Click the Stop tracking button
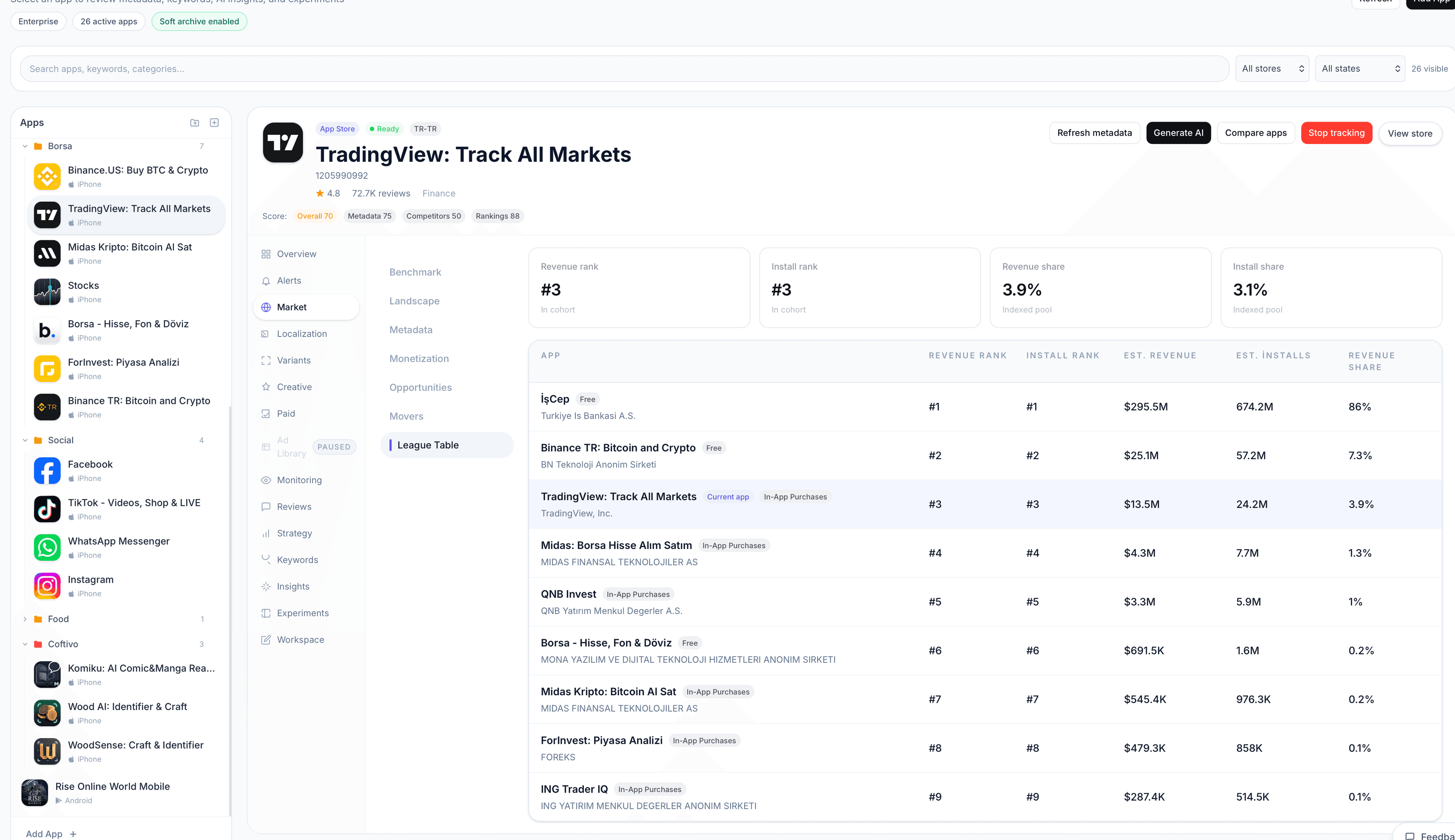This screenshot has height=840, width=1455. click(x=1336, y=133)
